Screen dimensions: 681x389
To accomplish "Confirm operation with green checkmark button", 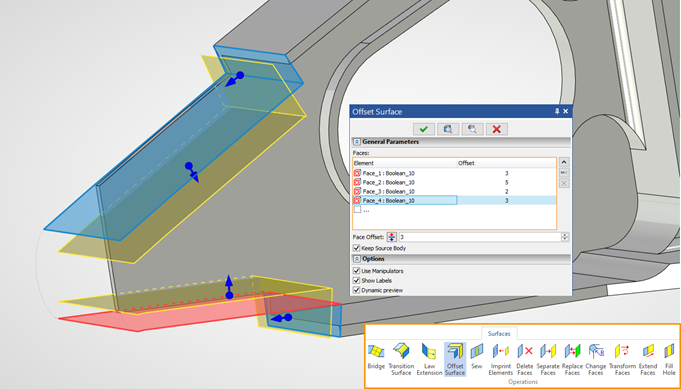I will coord(424,129).
